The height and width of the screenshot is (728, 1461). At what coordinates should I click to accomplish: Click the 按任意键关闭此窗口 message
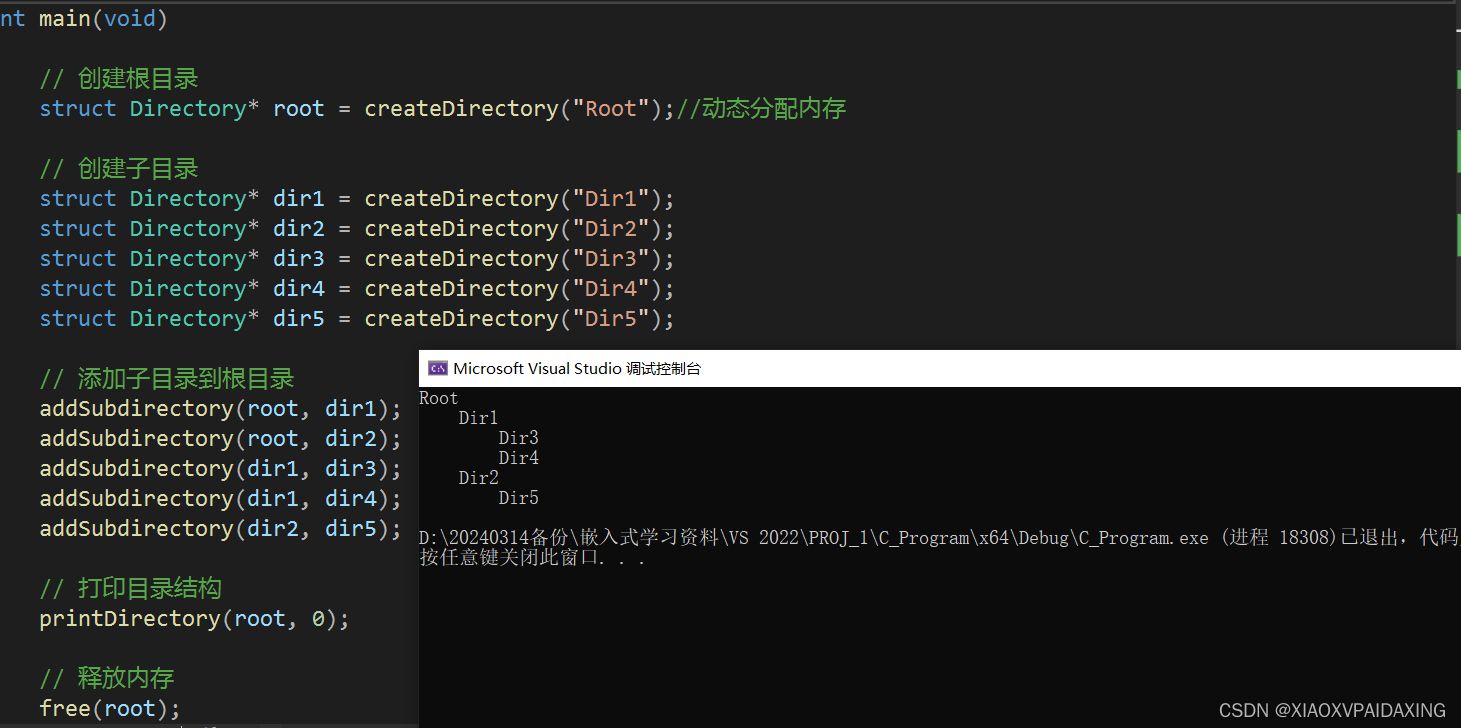coord(532,558)
